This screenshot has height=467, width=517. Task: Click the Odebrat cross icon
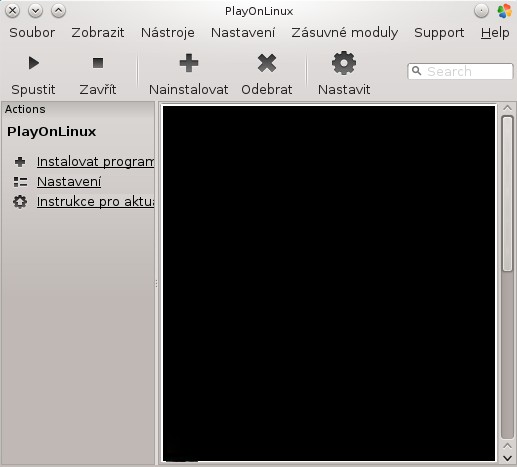pos(267,63)
